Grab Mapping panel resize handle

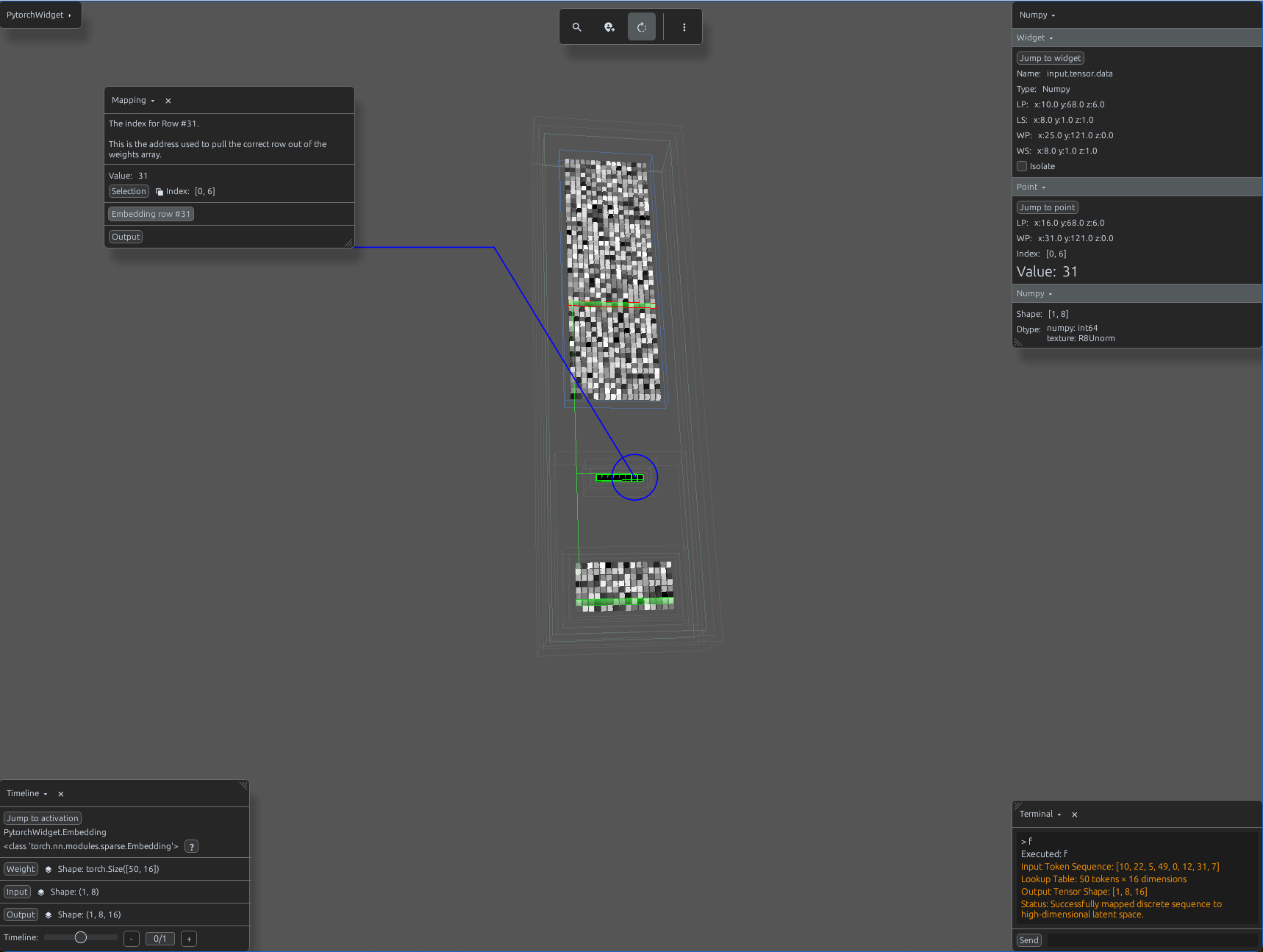(349, 243)
